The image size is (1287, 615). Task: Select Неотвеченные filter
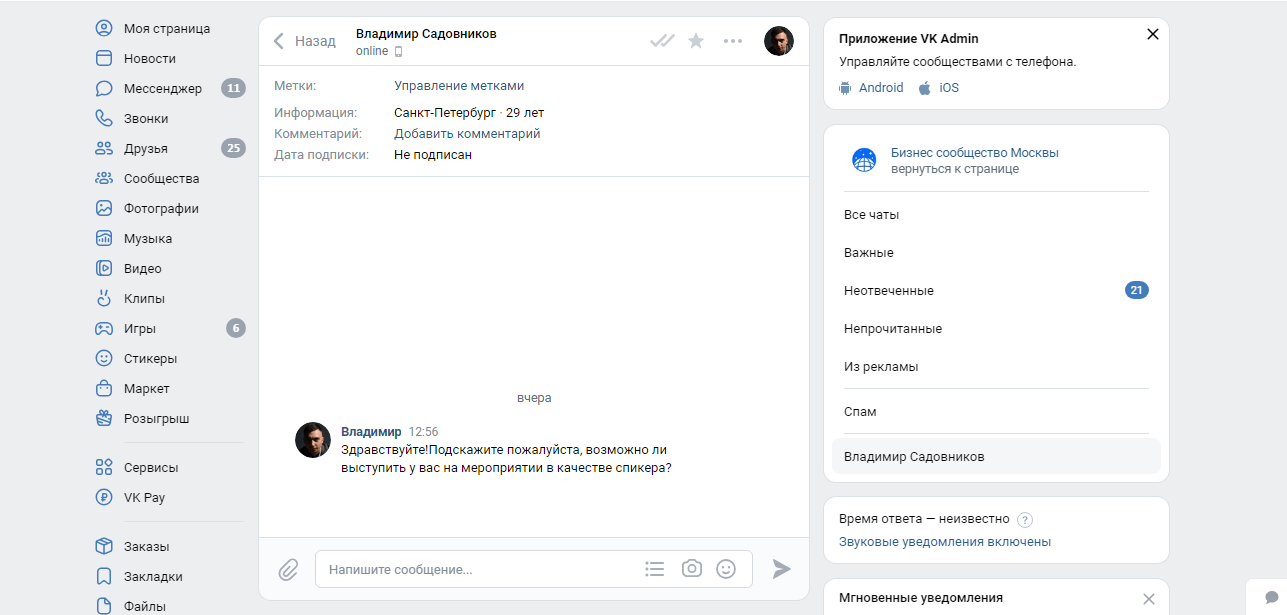996,291
